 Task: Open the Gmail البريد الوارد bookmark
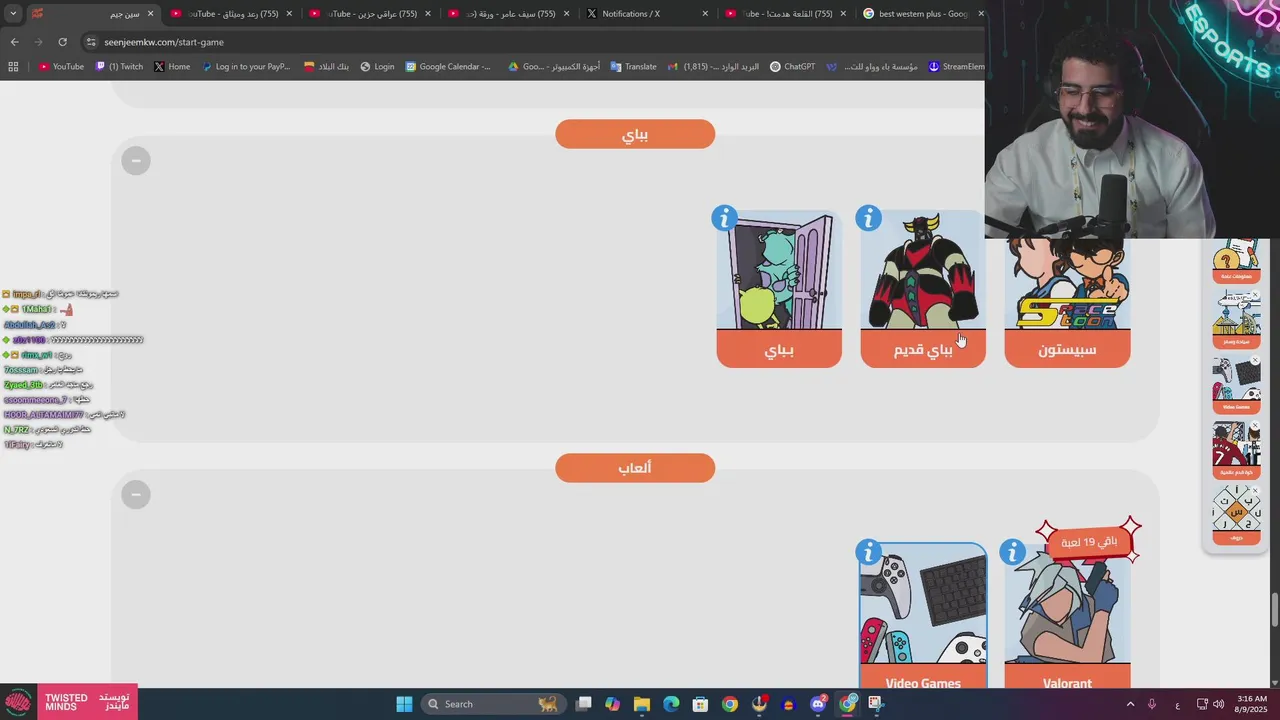click(x=714, y=67)
